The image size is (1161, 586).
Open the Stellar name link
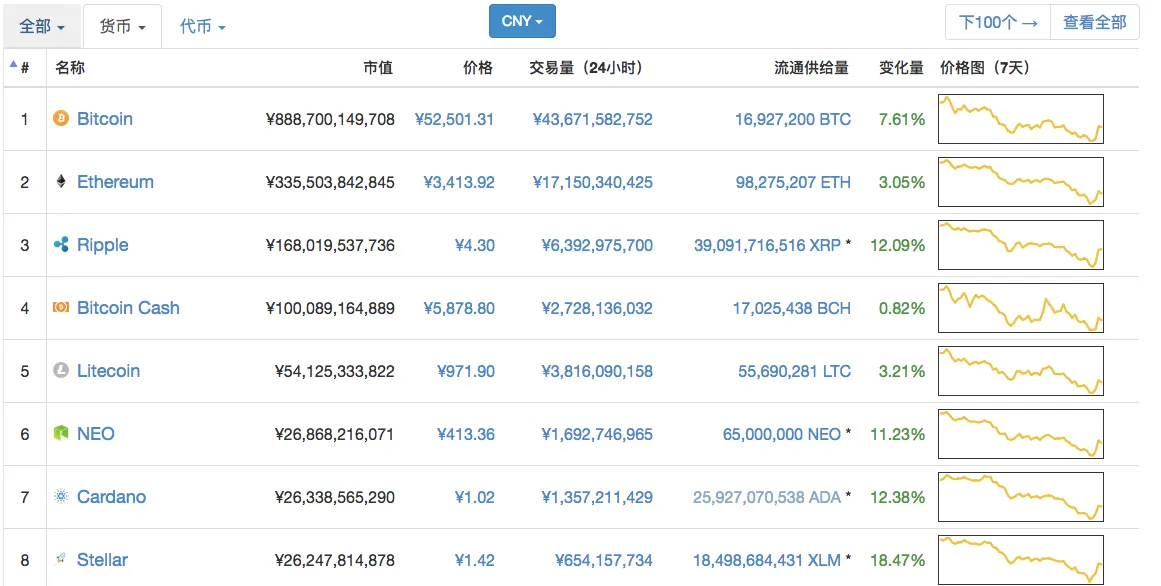point(102,559)
